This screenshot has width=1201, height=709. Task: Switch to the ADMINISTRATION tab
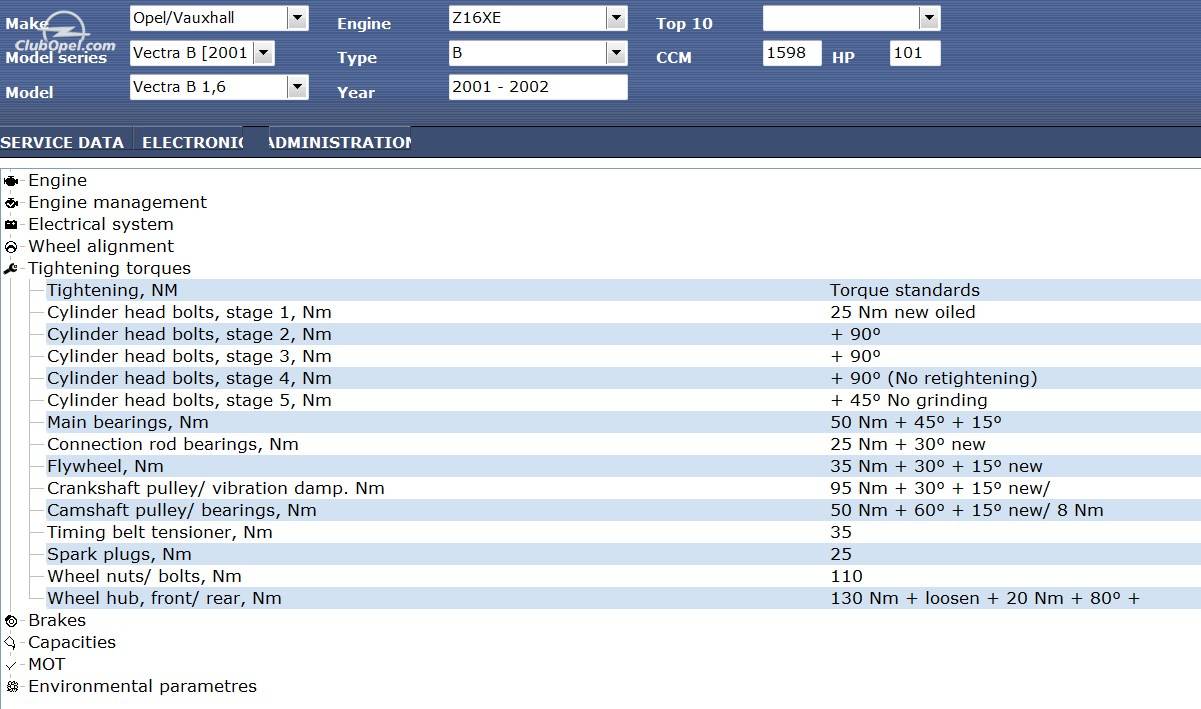pos(340,142)
